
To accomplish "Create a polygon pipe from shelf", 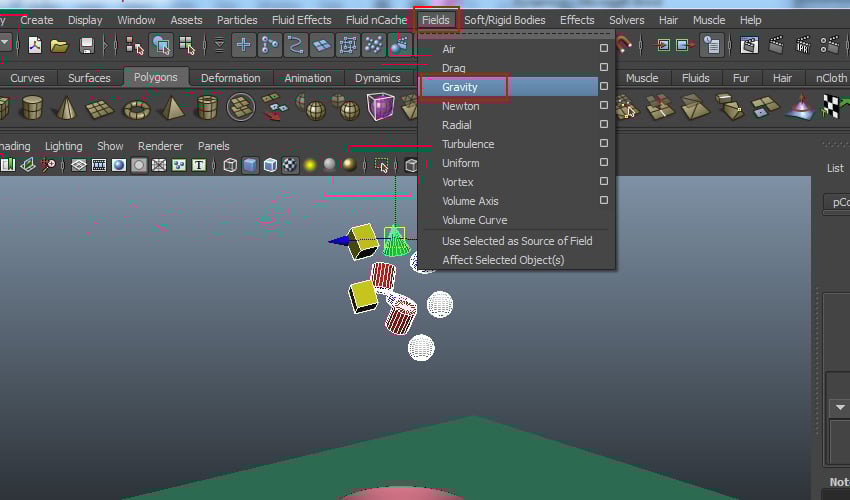I will (x=207, y=107).
